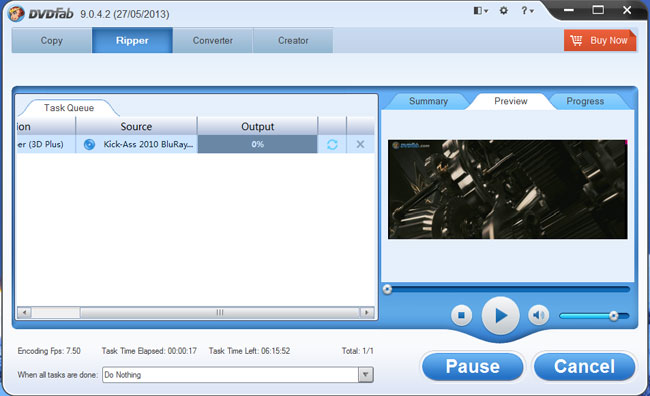Click the Task Time Elapsed 00:00:17 text
Image resolution: width=650 pixels, height=396 pixels.
pos(149,351)
